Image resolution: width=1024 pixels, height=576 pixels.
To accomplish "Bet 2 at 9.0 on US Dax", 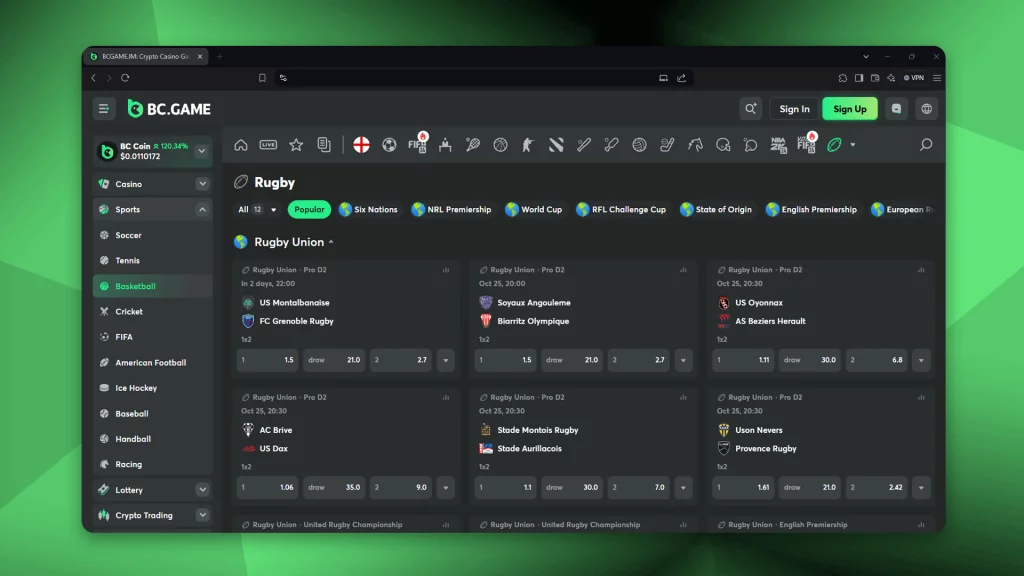I will tap(400, 487).
